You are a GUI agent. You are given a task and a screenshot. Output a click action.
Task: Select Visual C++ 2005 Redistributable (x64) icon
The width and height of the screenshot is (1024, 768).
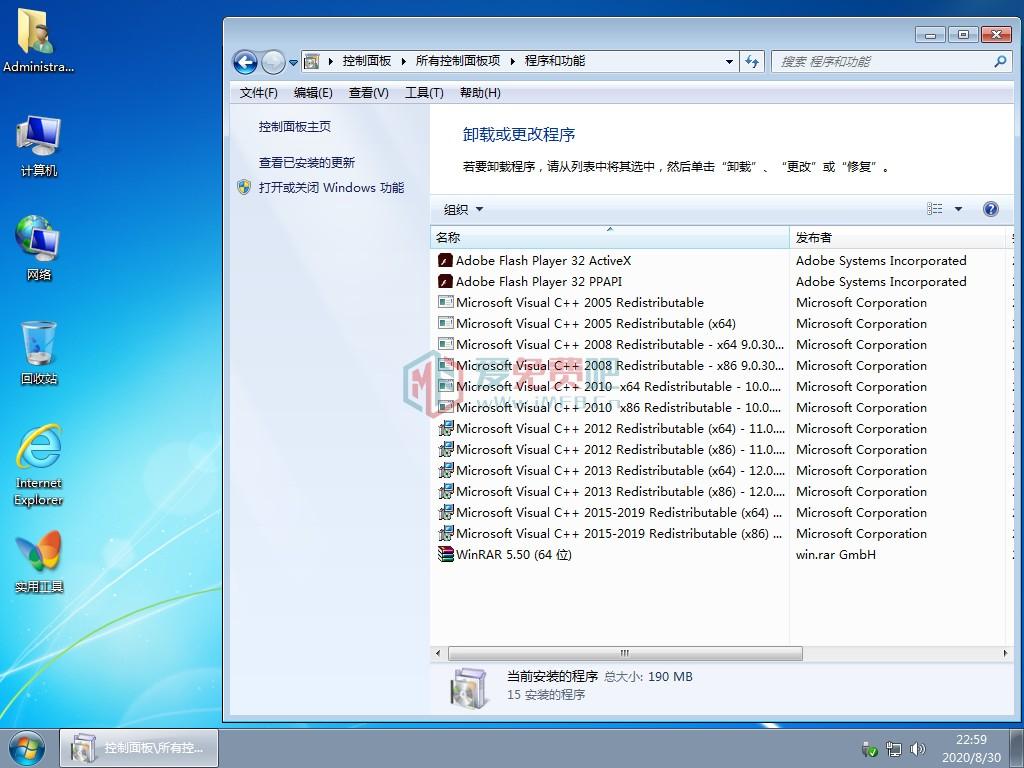(x=445, y=323)
